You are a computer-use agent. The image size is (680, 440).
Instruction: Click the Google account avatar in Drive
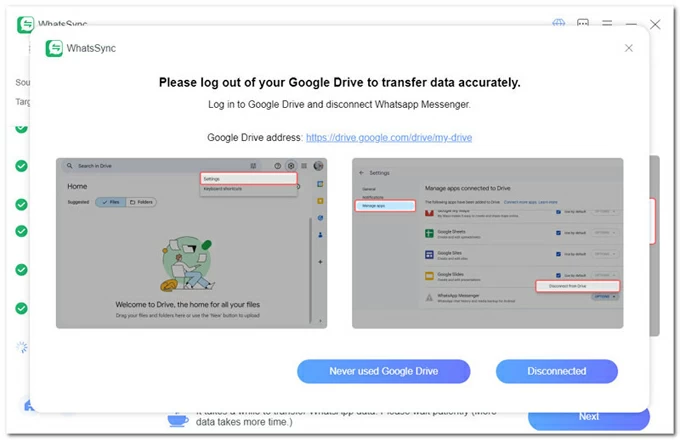pos(318,166)
